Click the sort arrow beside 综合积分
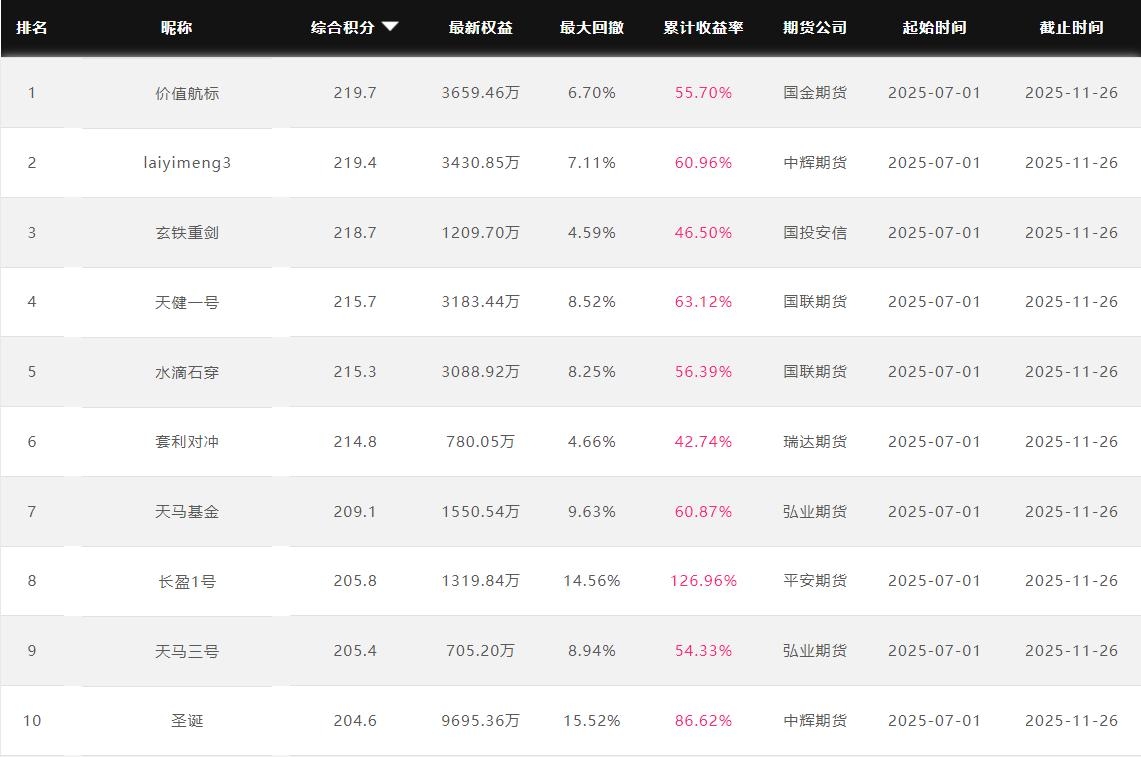This screenshot has height=757, width=1141. click(x=390, y=27)
